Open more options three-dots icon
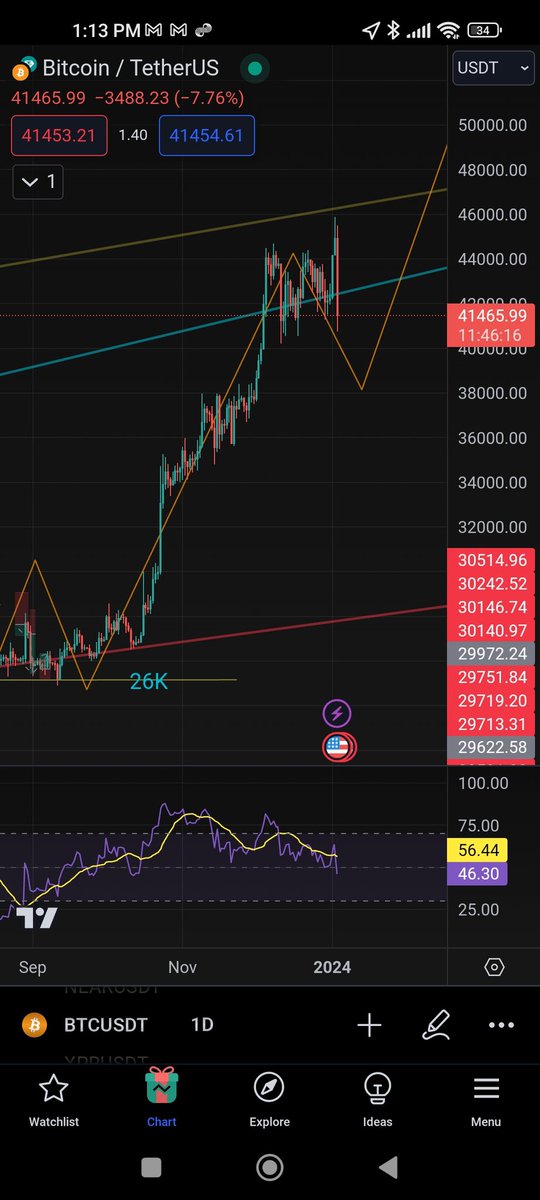The image size is (540, 1200). coord(501,1025)
